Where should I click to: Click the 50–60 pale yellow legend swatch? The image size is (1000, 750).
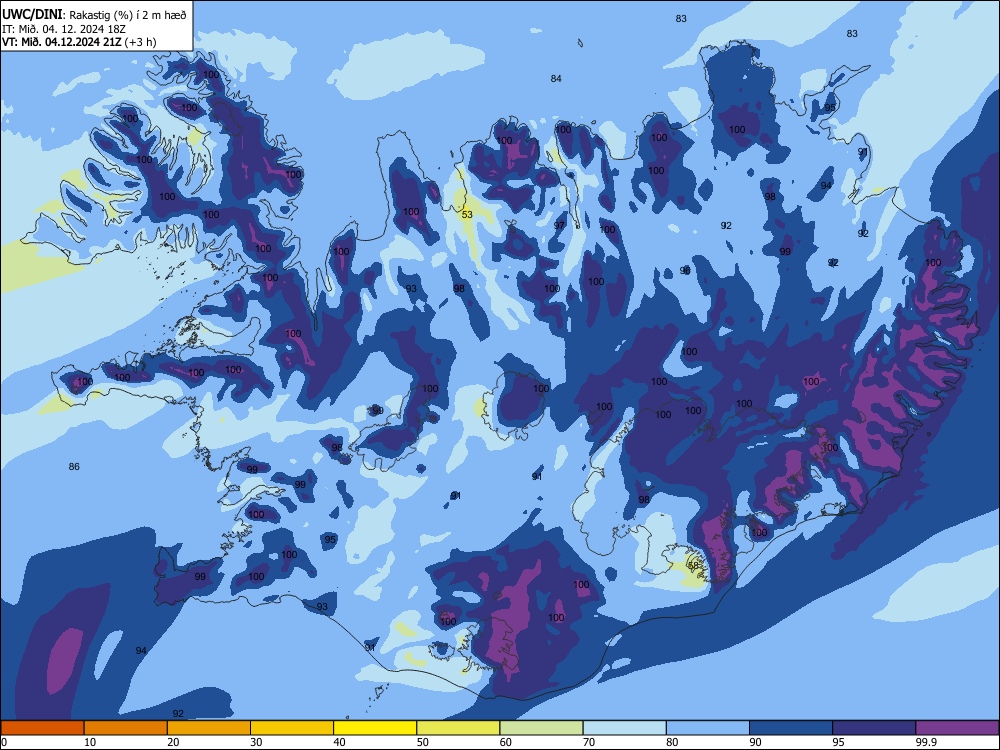(458, 728)
